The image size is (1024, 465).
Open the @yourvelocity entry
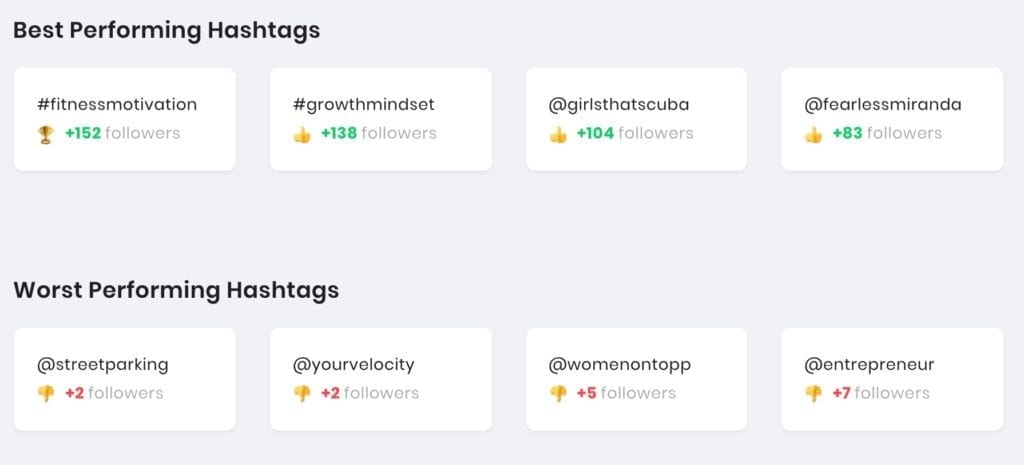pyautogui.click(x=354, y=364)
